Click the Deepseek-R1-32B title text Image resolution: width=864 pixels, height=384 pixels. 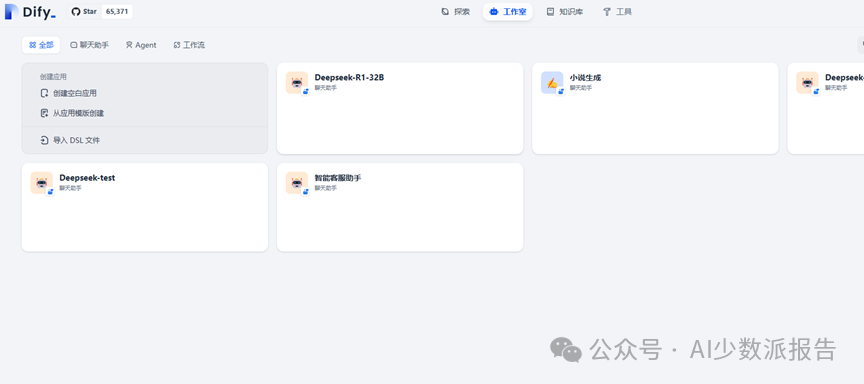349,78
